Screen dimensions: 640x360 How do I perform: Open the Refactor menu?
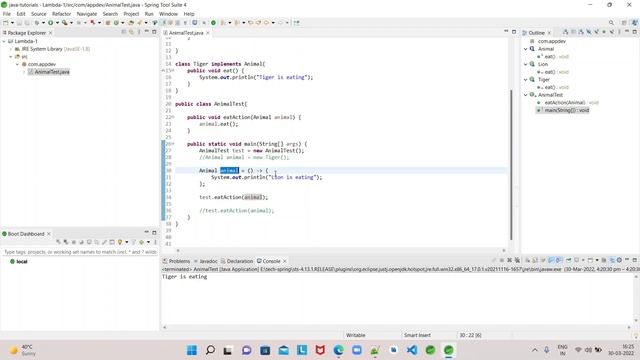(62, 14)
